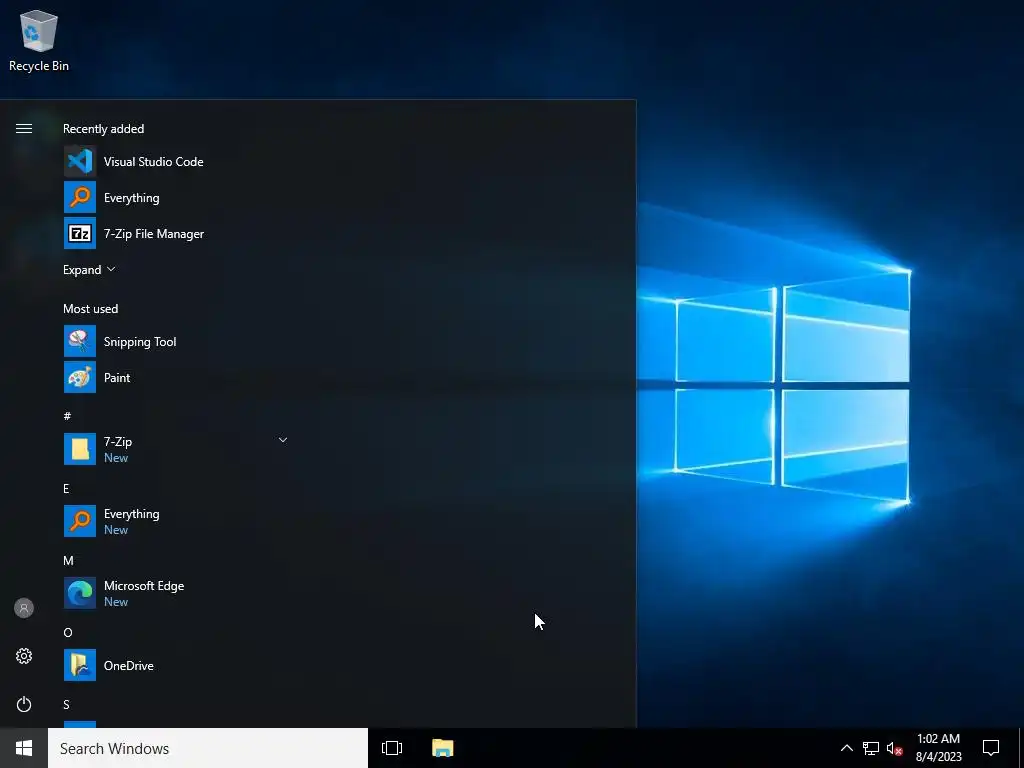Image resolution: width=1024 pixels, height=768 pixels.
Task: Open 7-Zip File Manager
Action: click(x=176, y=233)
